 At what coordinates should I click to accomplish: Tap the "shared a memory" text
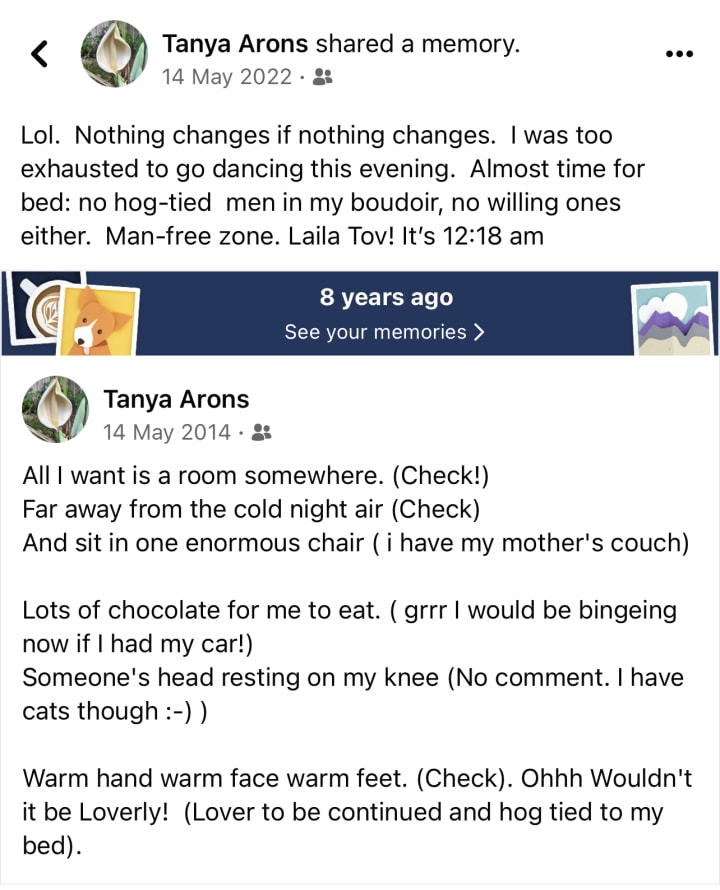[418, 44]
